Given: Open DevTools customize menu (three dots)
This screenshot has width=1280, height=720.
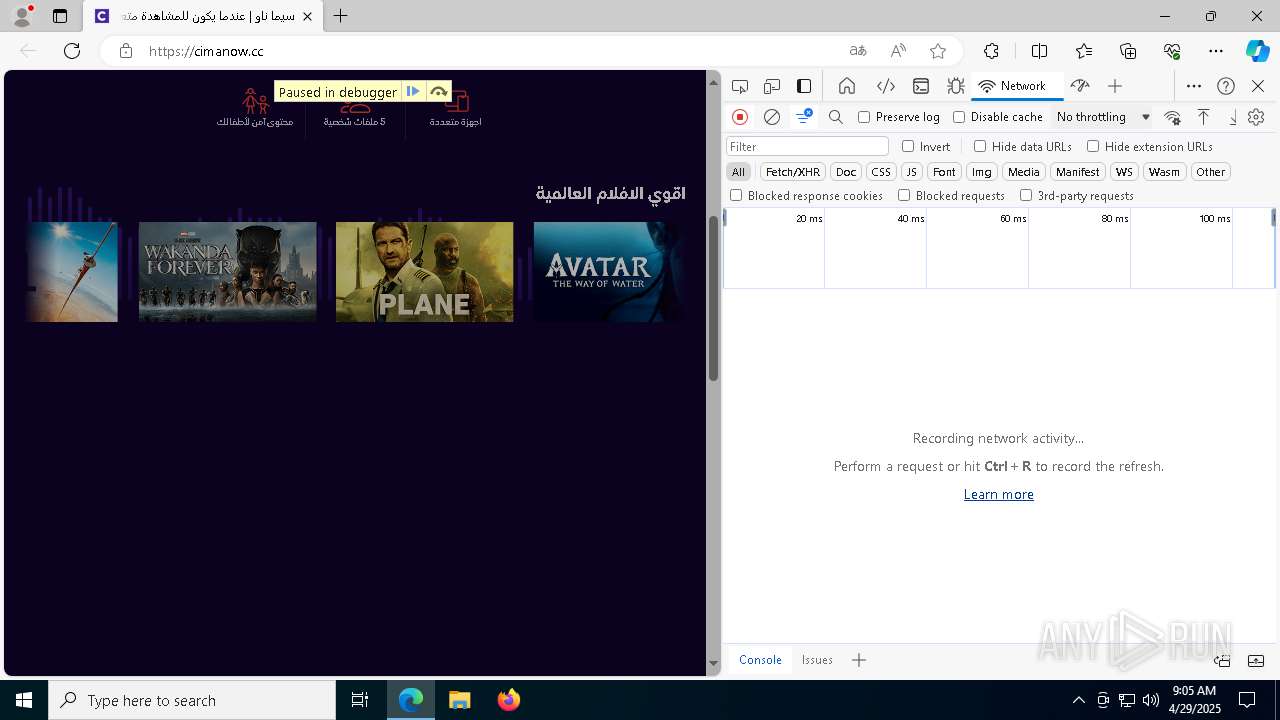Looking at the screenshot, I should [x=1194, y=86].
